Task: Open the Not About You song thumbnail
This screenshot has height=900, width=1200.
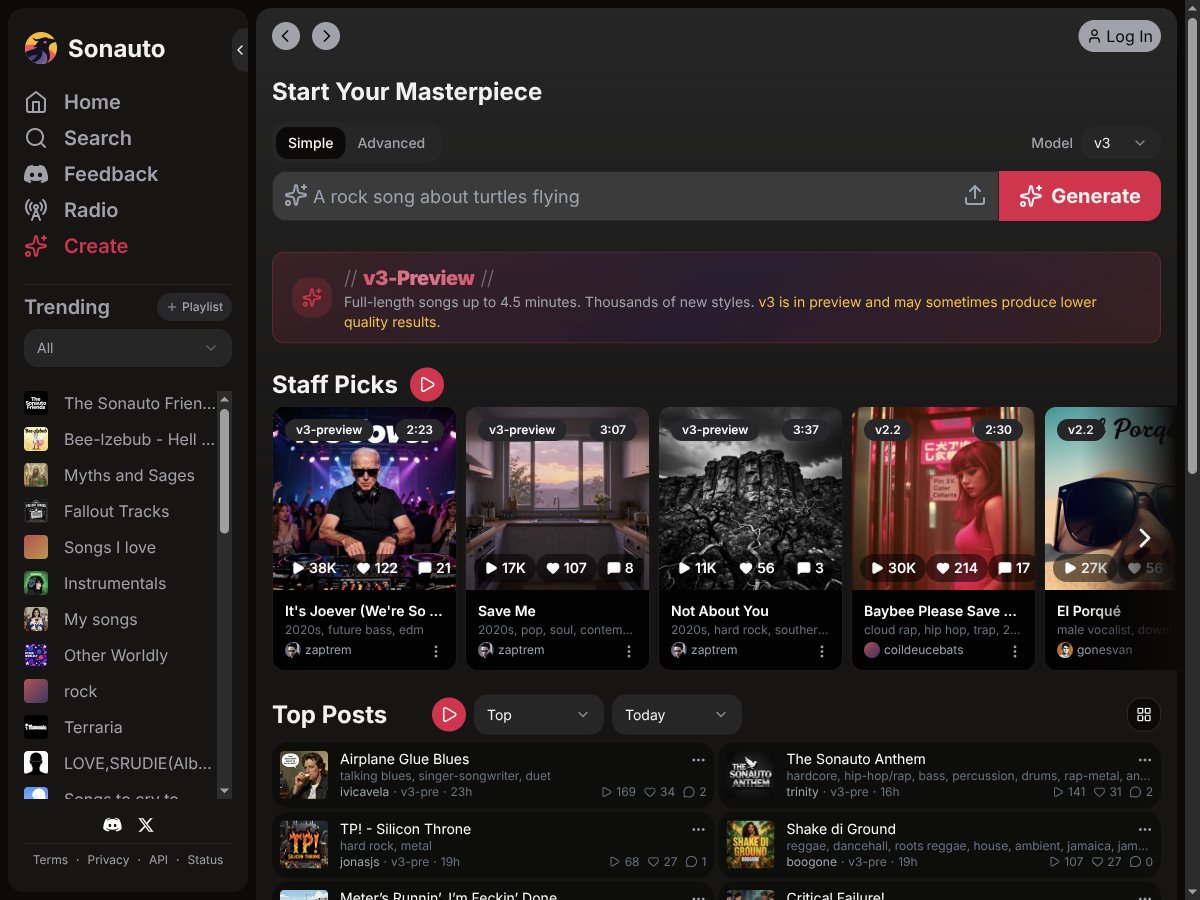Action: pyautogui.click(x=751, y=498)
